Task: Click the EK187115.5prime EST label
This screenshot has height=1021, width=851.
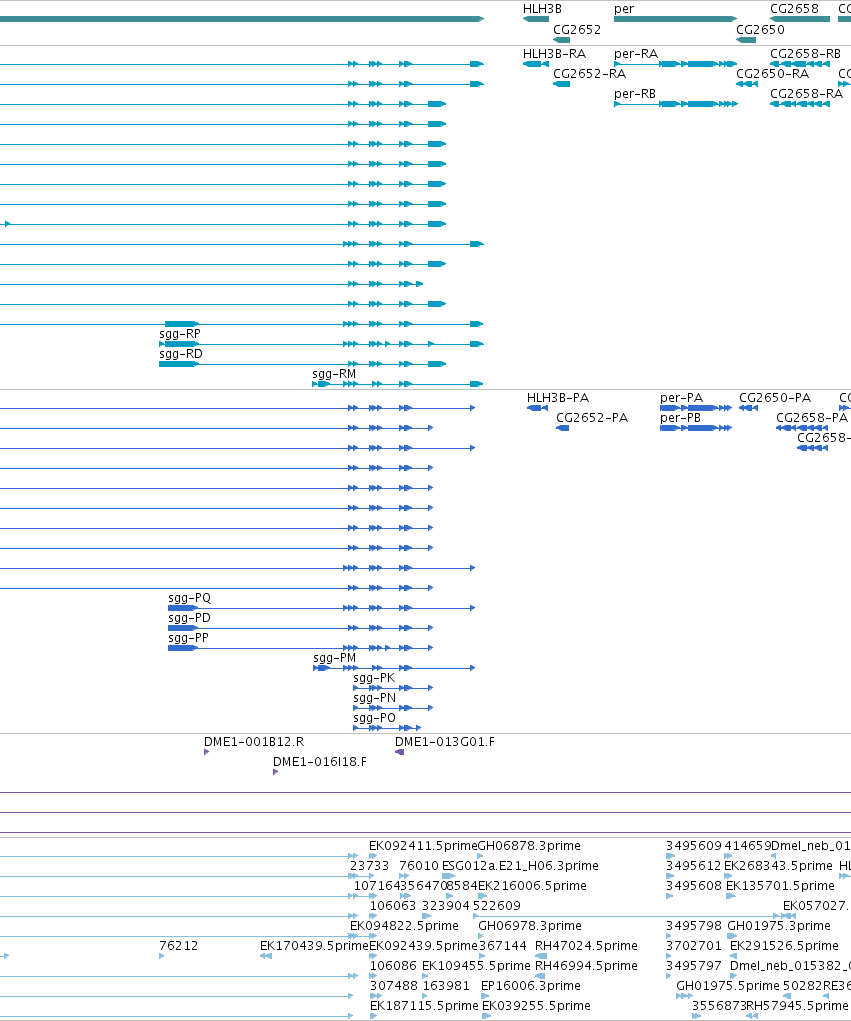Action: click(424, 1006)
